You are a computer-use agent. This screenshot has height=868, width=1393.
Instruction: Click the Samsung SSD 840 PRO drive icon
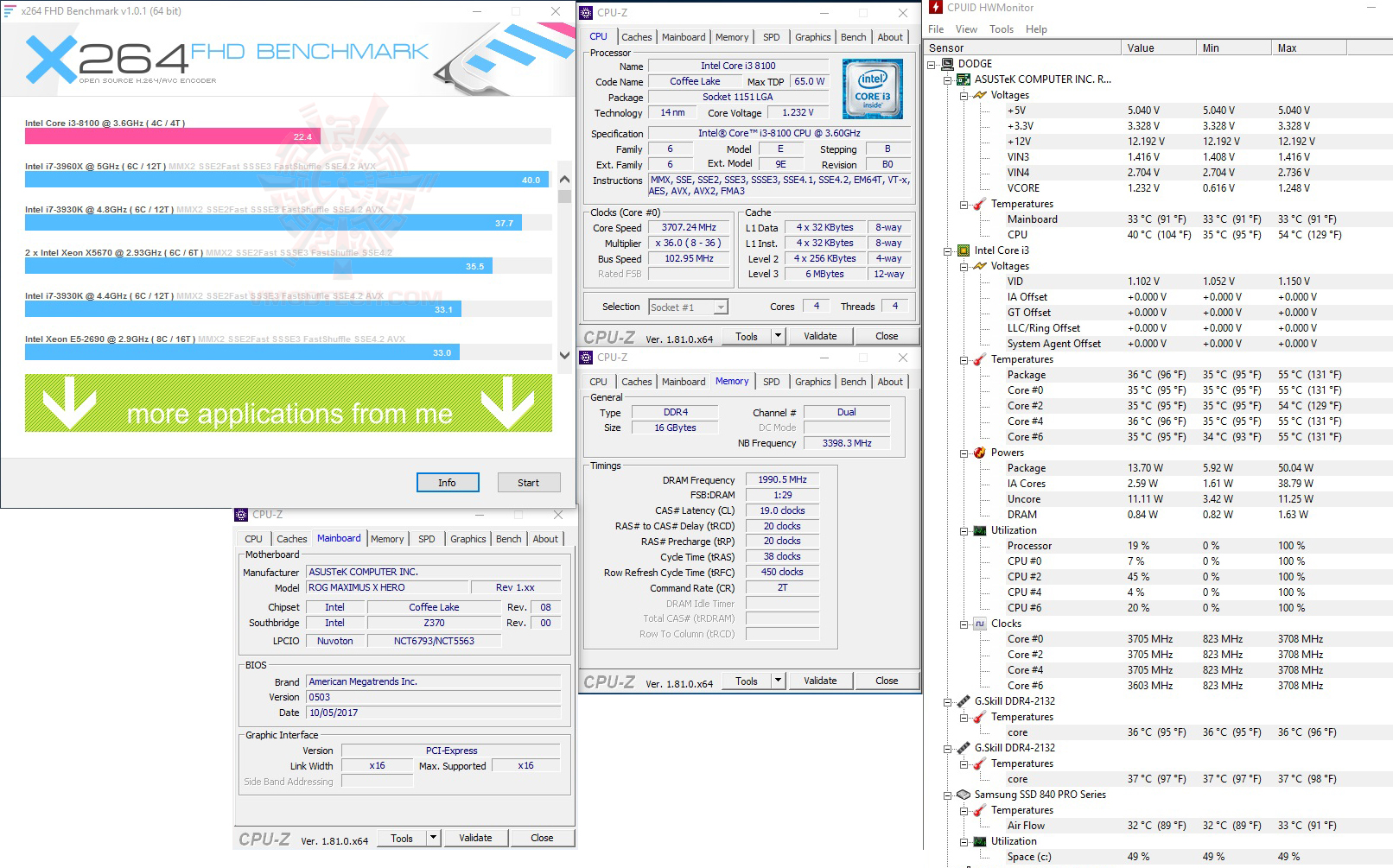tap(964, 795)
